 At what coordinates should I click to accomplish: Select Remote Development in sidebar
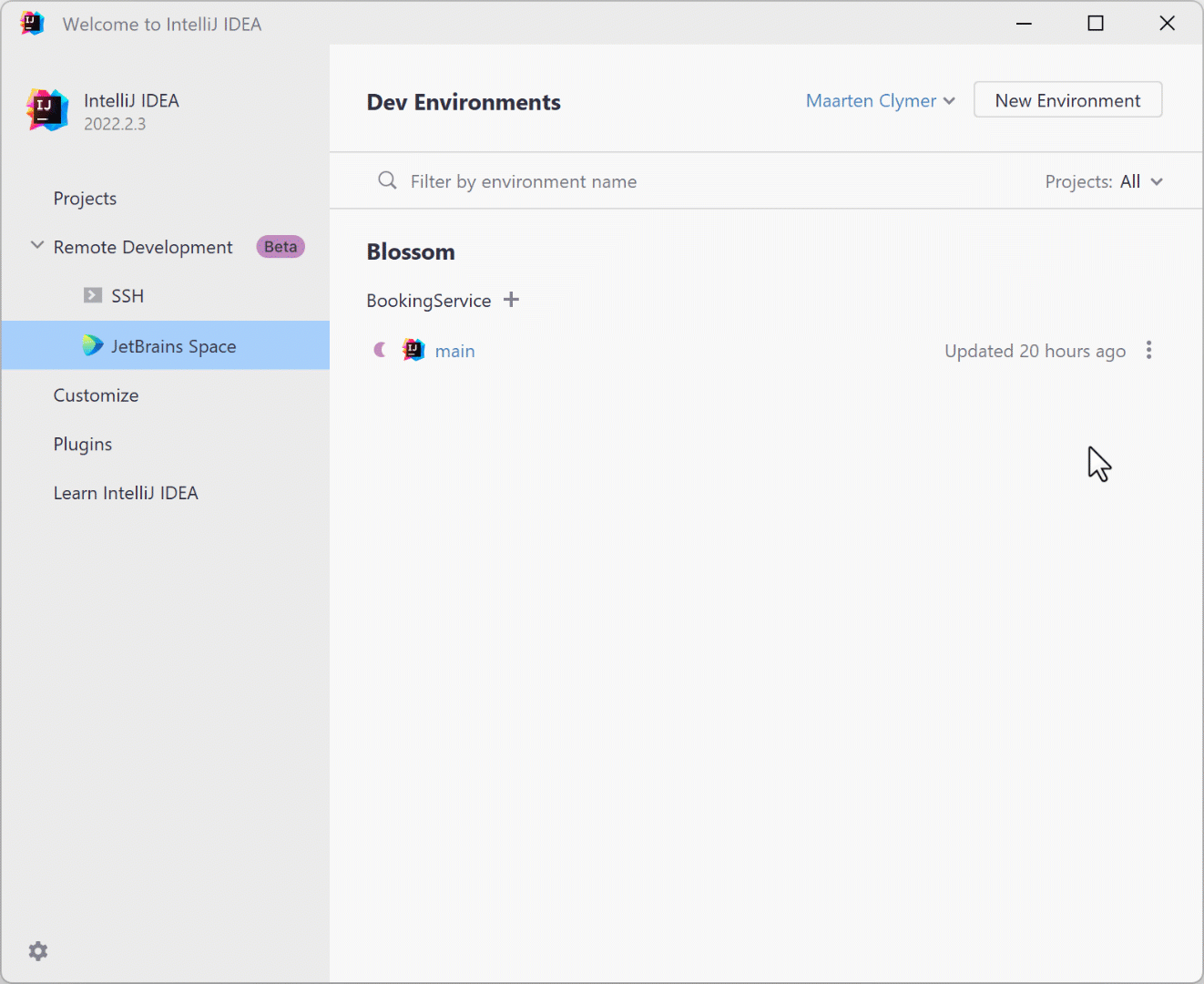pos(143,247)
